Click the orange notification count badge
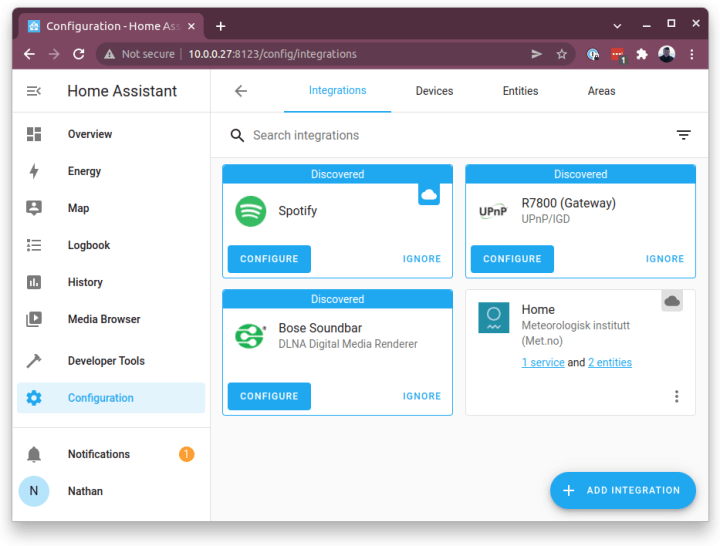The height and width of the screenshot is (546, 720). 186,454
